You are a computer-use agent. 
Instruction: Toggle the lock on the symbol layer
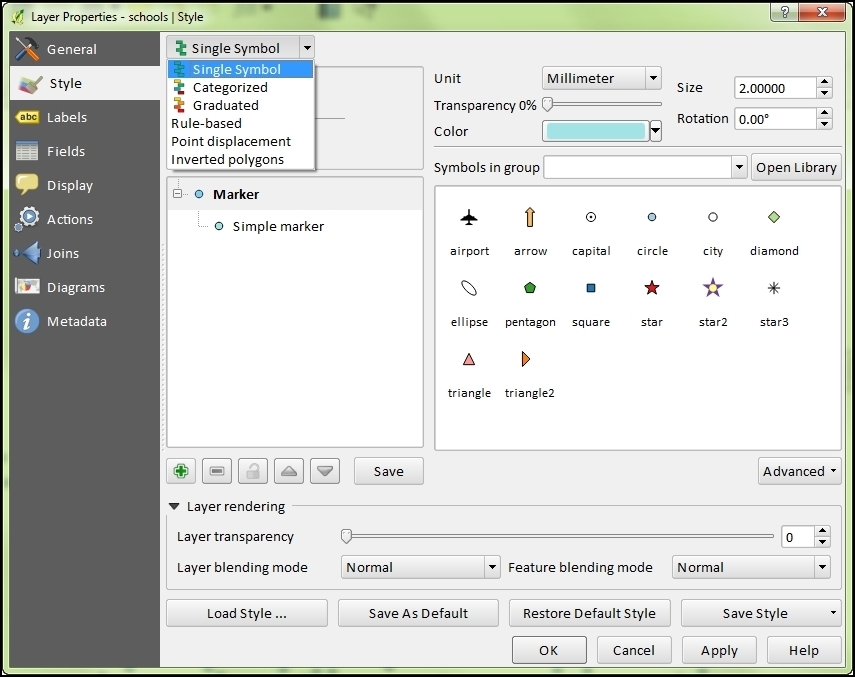253,471
